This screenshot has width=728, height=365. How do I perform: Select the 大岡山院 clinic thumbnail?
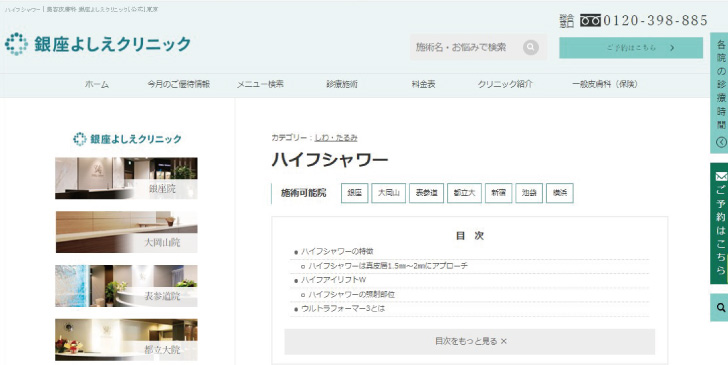[126, 232]
